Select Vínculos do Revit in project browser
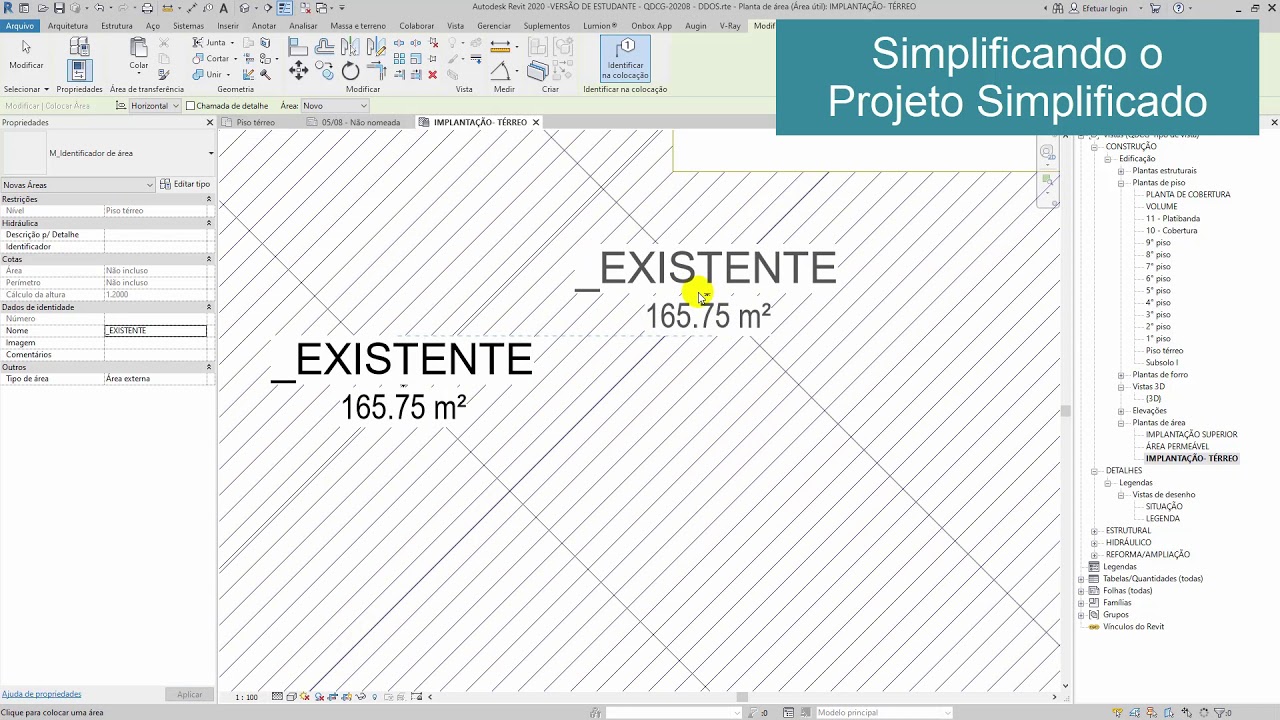 coord(1133,627)
